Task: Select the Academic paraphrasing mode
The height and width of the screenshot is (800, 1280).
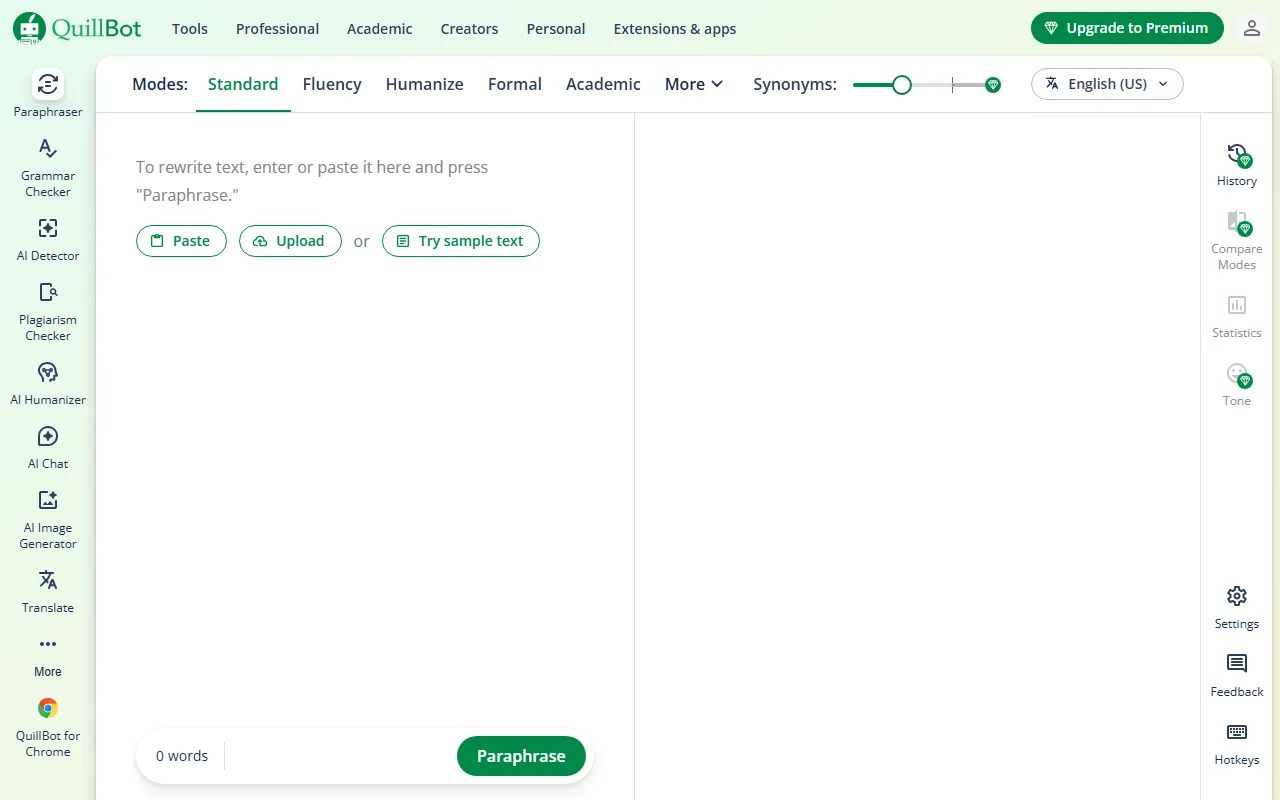Action: coord(603,84)
